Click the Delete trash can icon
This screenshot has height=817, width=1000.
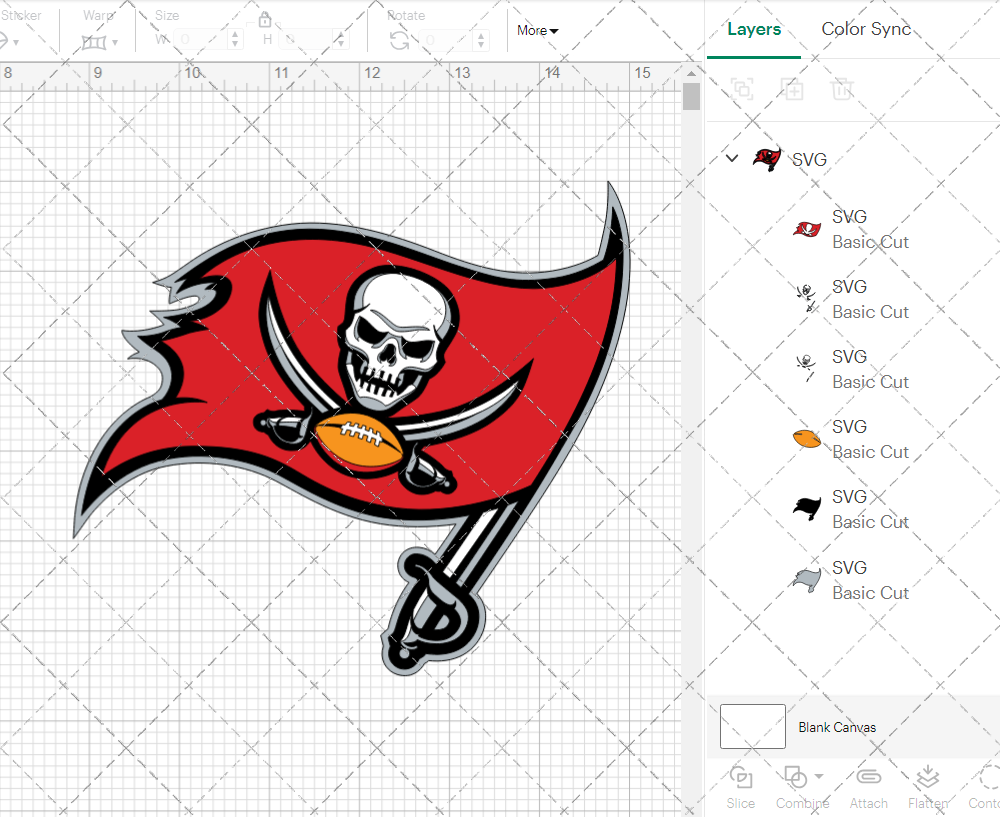[842, 89]
